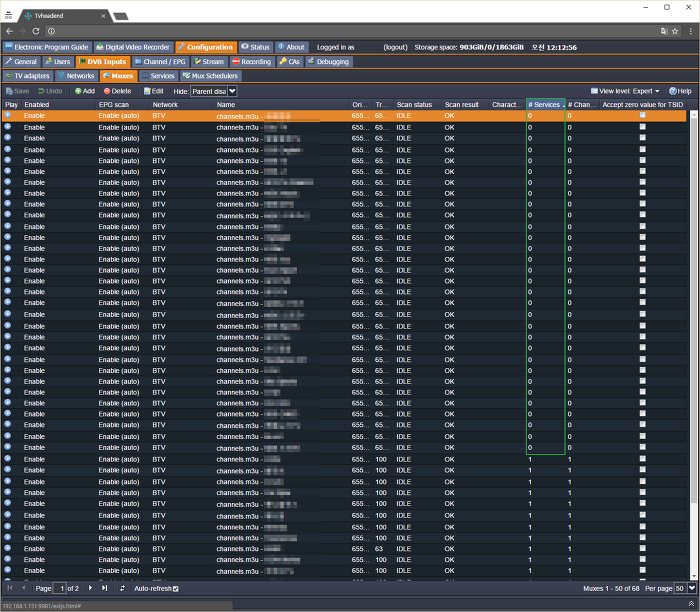The image size is (700, 612).
Task: Open the Services sub-tab
Action: point(158,76)
